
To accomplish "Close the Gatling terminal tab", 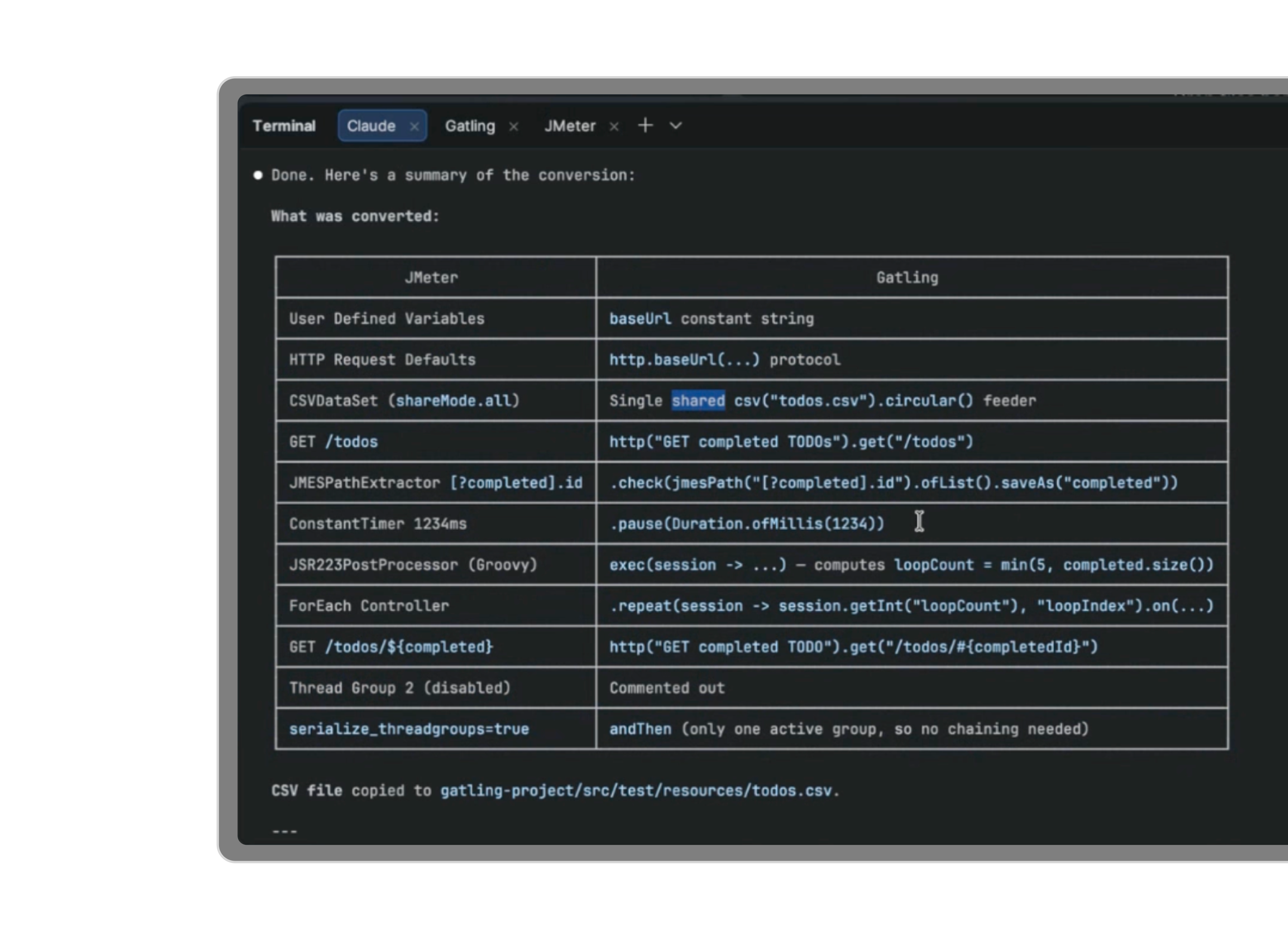I will [513, 126].
